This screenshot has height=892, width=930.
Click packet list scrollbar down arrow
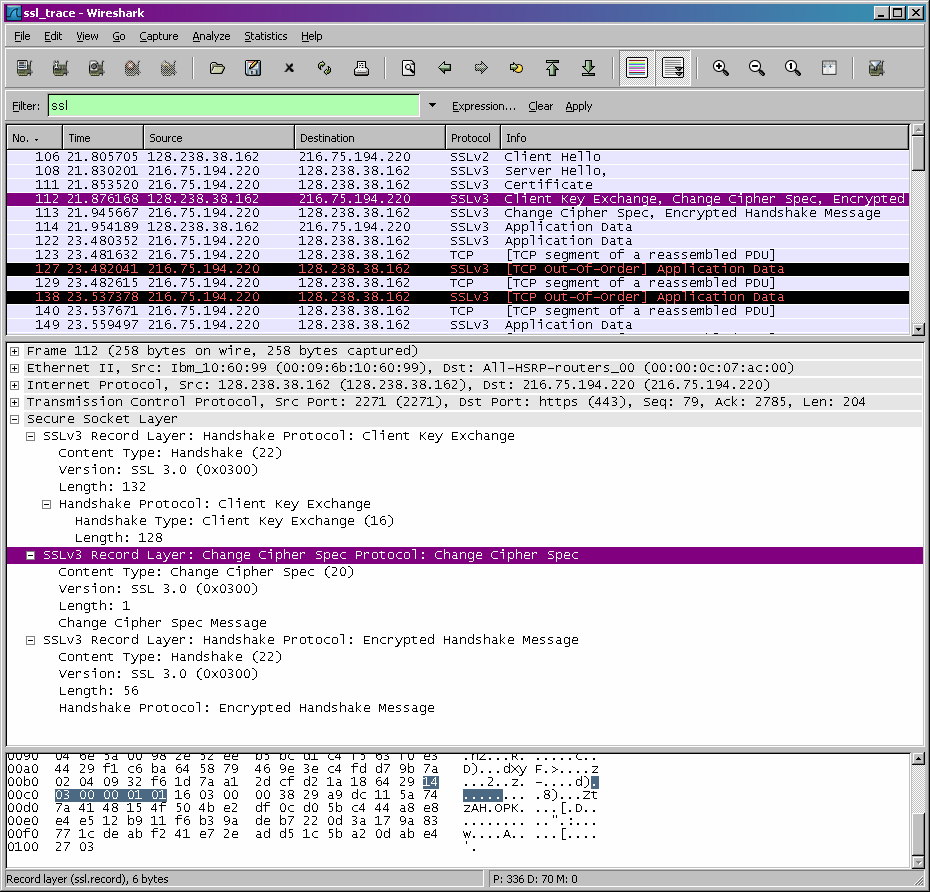click(918, 329)
